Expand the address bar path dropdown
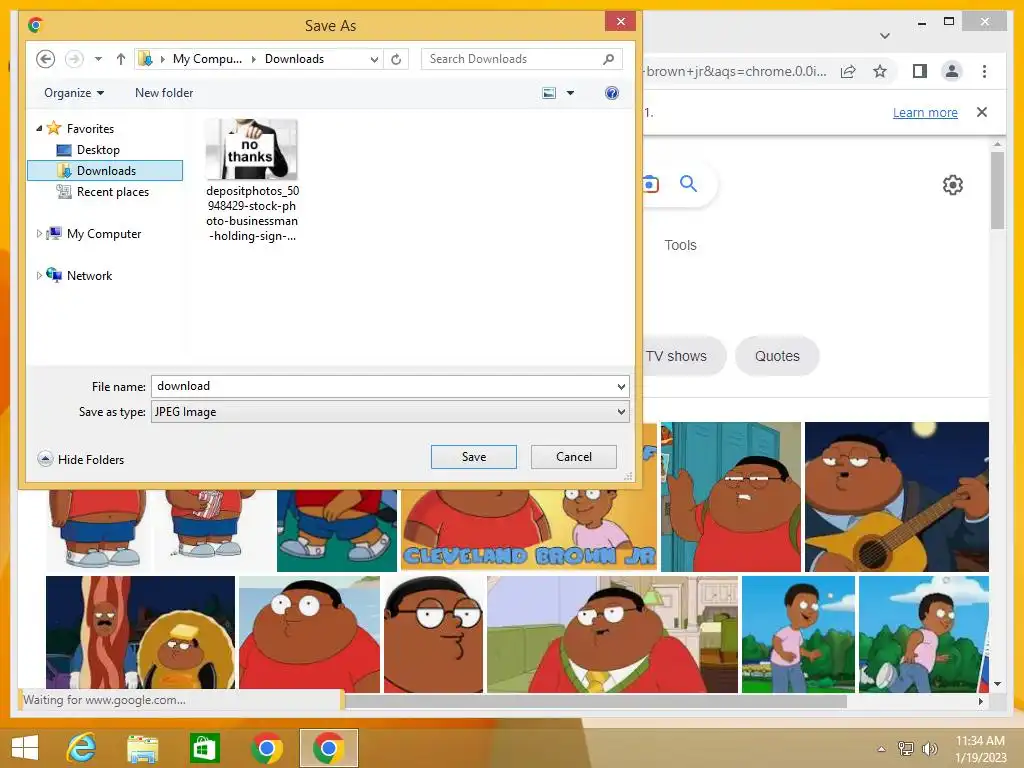 coord(374,59)
